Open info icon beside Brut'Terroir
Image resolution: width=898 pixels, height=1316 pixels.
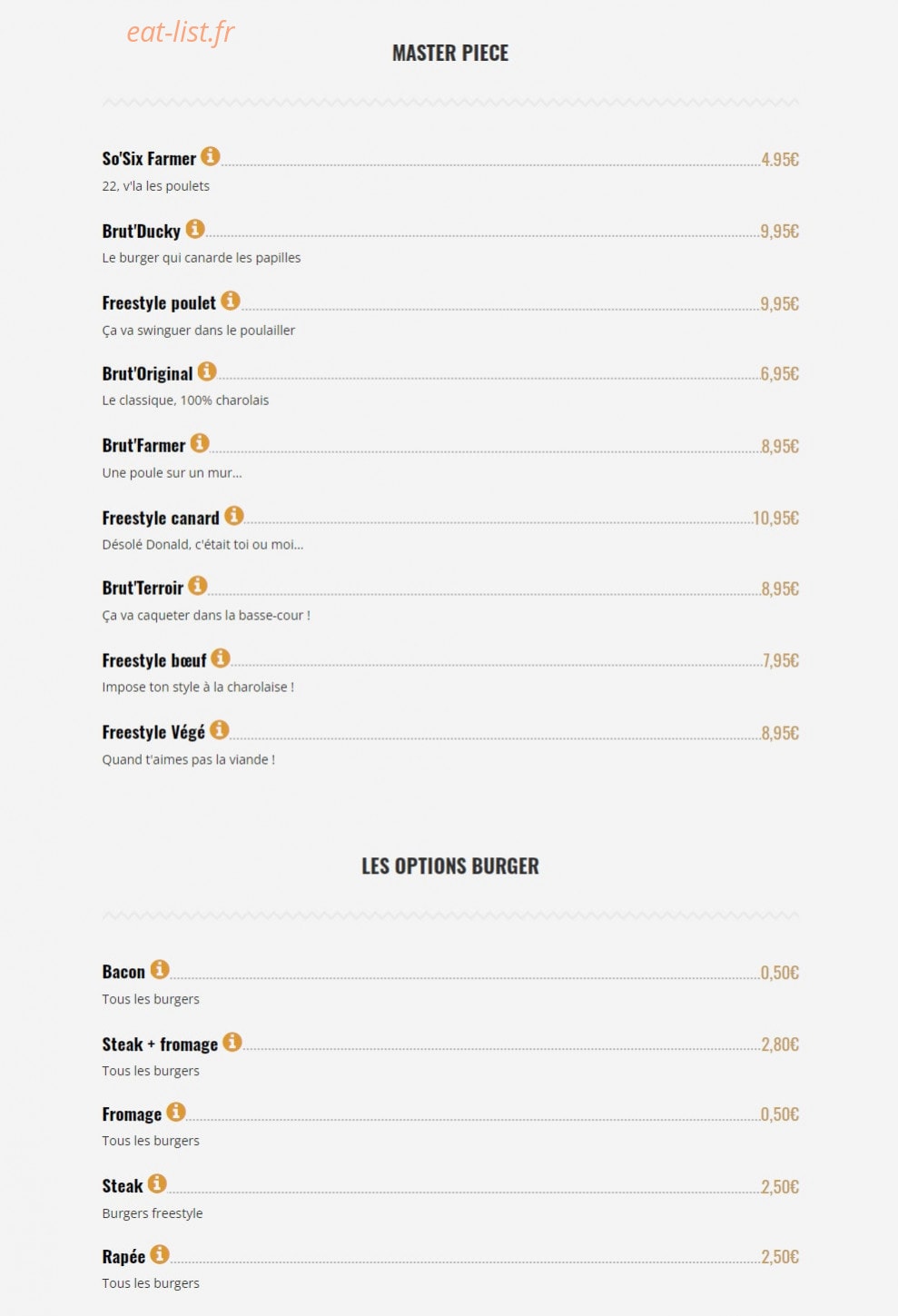click(198, 586)
